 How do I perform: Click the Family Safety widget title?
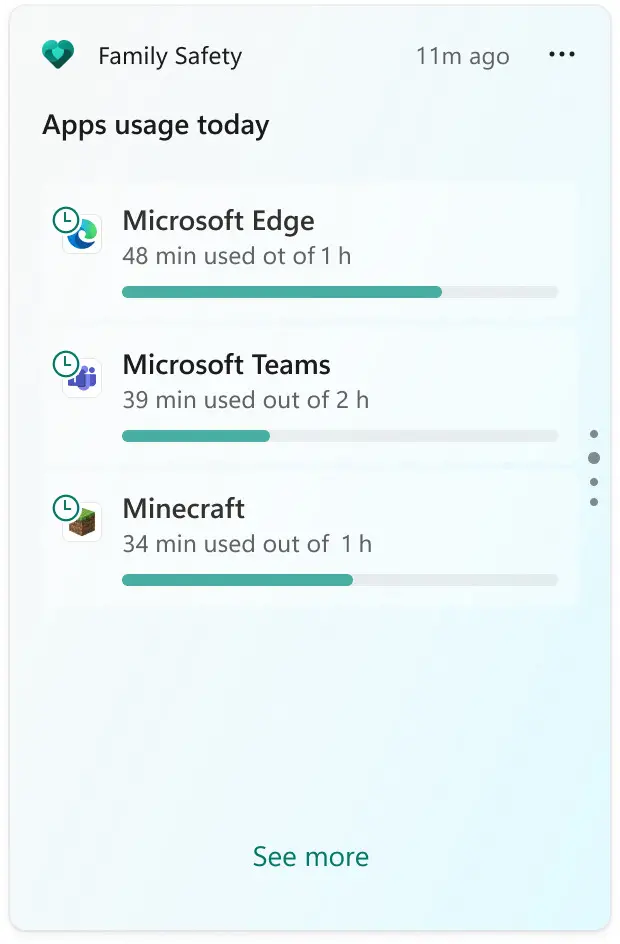(x=169, y=57)
